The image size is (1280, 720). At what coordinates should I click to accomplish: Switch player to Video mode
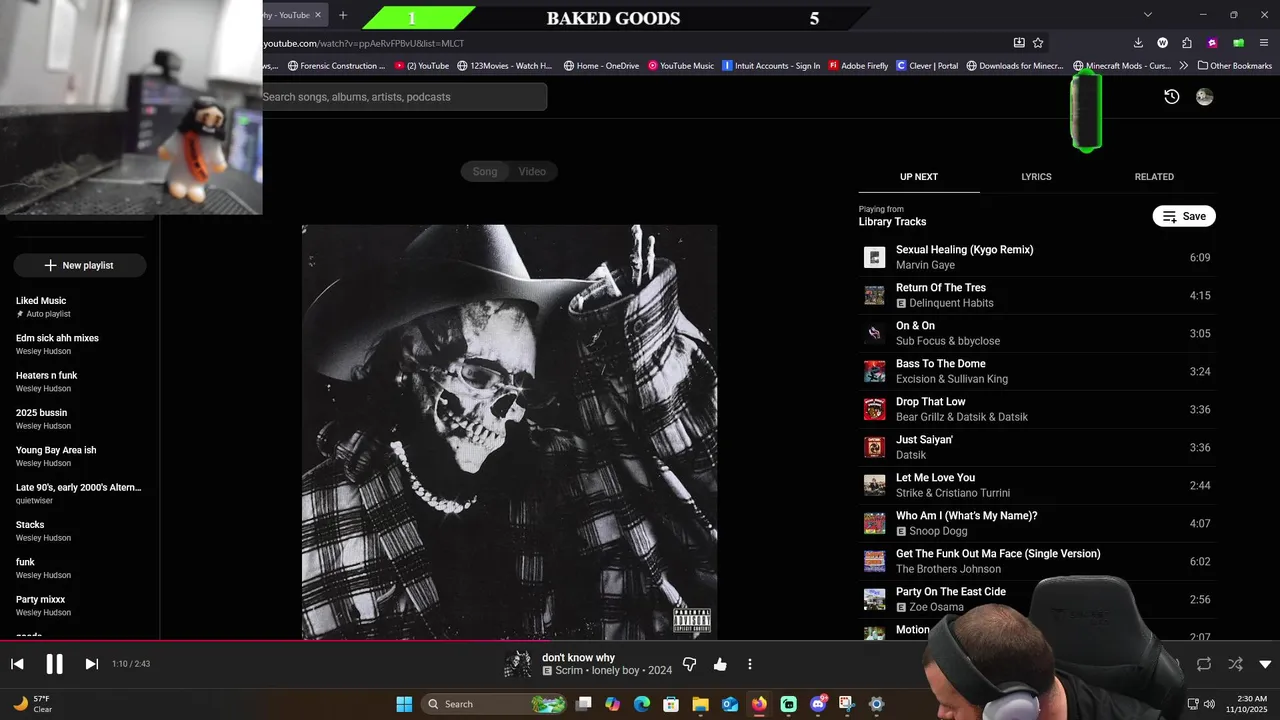532,172
